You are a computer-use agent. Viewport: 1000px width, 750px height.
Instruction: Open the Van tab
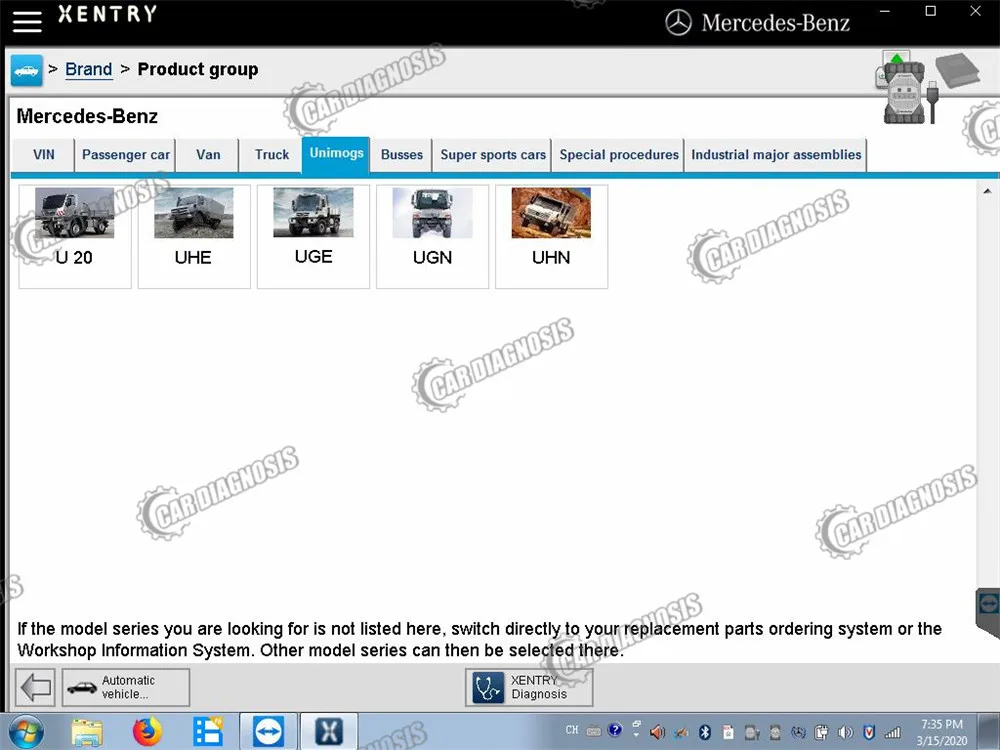tap(208, 155)
